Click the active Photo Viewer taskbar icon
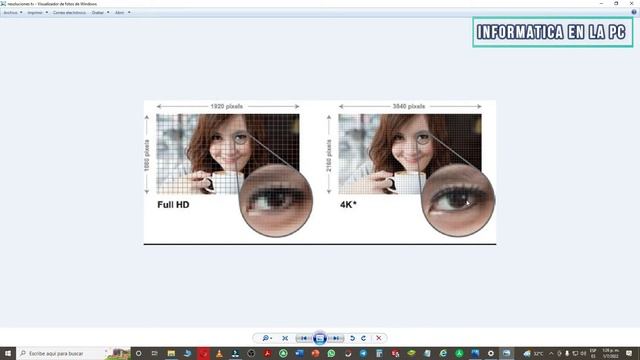The height and width of the screenshot is (360, 640). click(507, 353)
